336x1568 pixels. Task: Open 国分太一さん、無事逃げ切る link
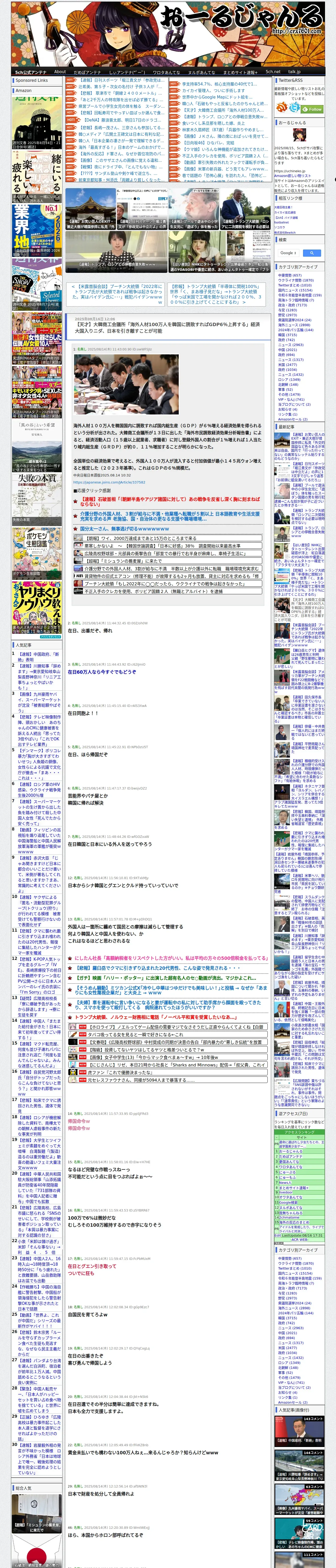tap(124, 529)
